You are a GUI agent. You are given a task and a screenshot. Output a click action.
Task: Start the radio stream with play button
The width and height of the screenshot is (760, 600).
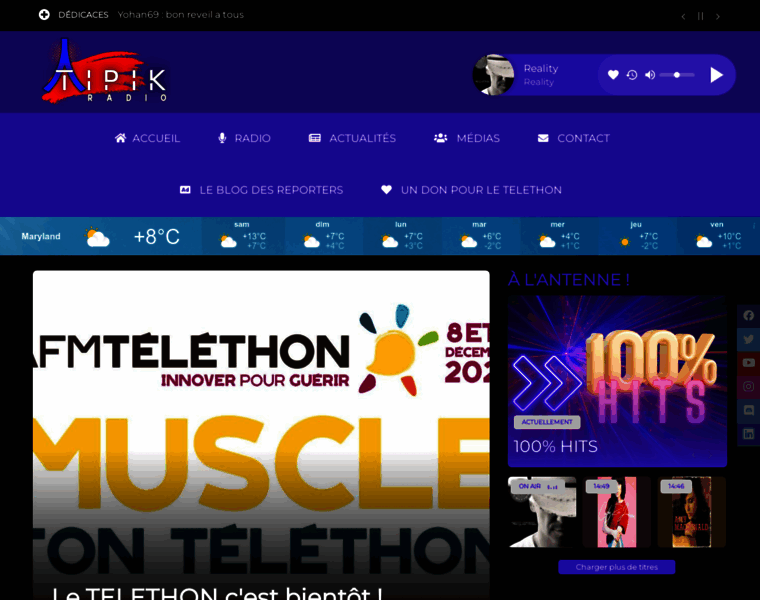716,75
